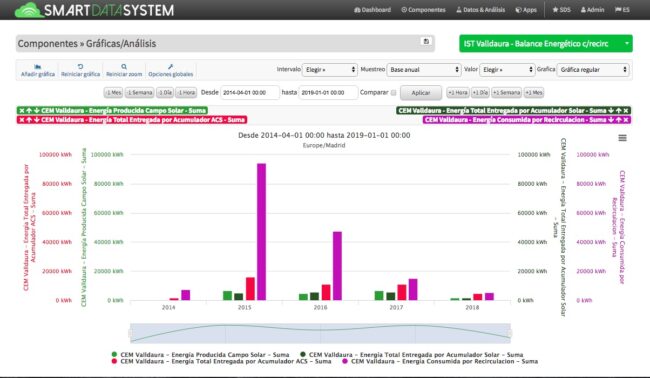650x378 pixels.
Task: Remove Consumida por Recirculacion series tag
Action: pos(626,120)
